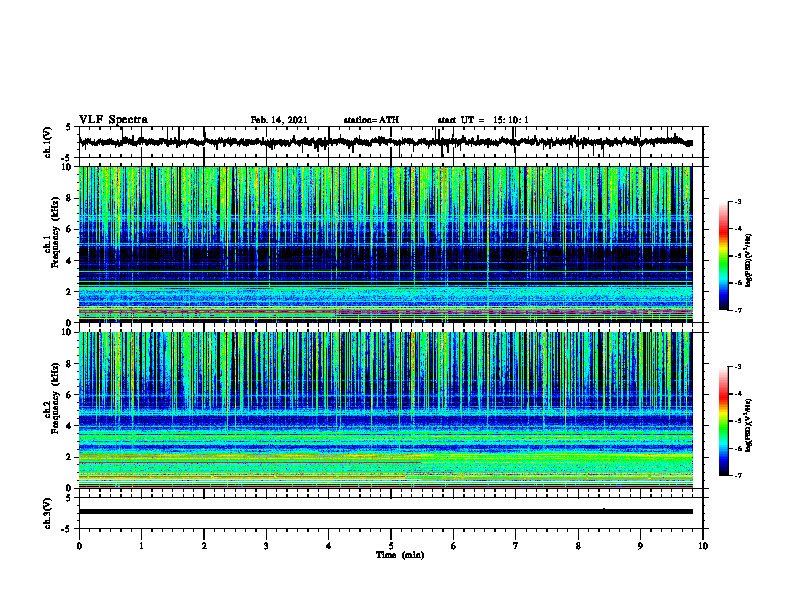This screenshot has width=792, height=612.
Task: Click the "-7" label on ch.2 color bar
Action: [737, 475]
